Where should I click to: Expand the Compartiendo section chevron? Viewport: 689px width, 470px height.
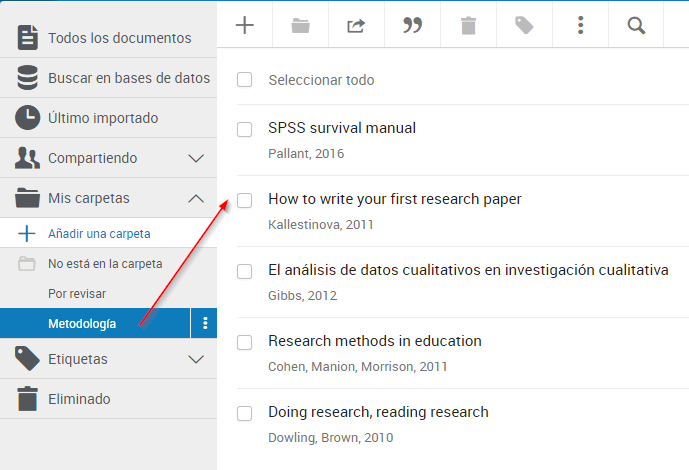196,158
